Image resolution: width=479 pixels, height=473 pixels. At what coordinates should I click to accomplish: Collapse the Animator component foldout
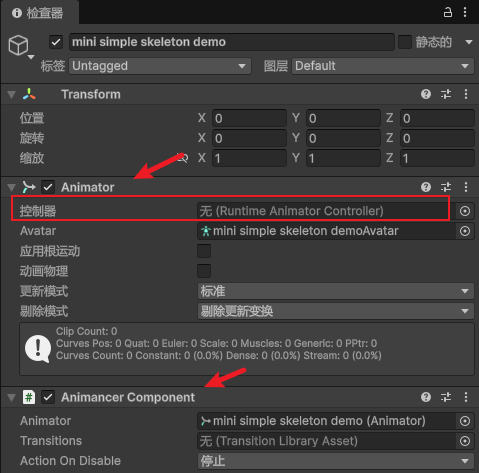[12, 188]
